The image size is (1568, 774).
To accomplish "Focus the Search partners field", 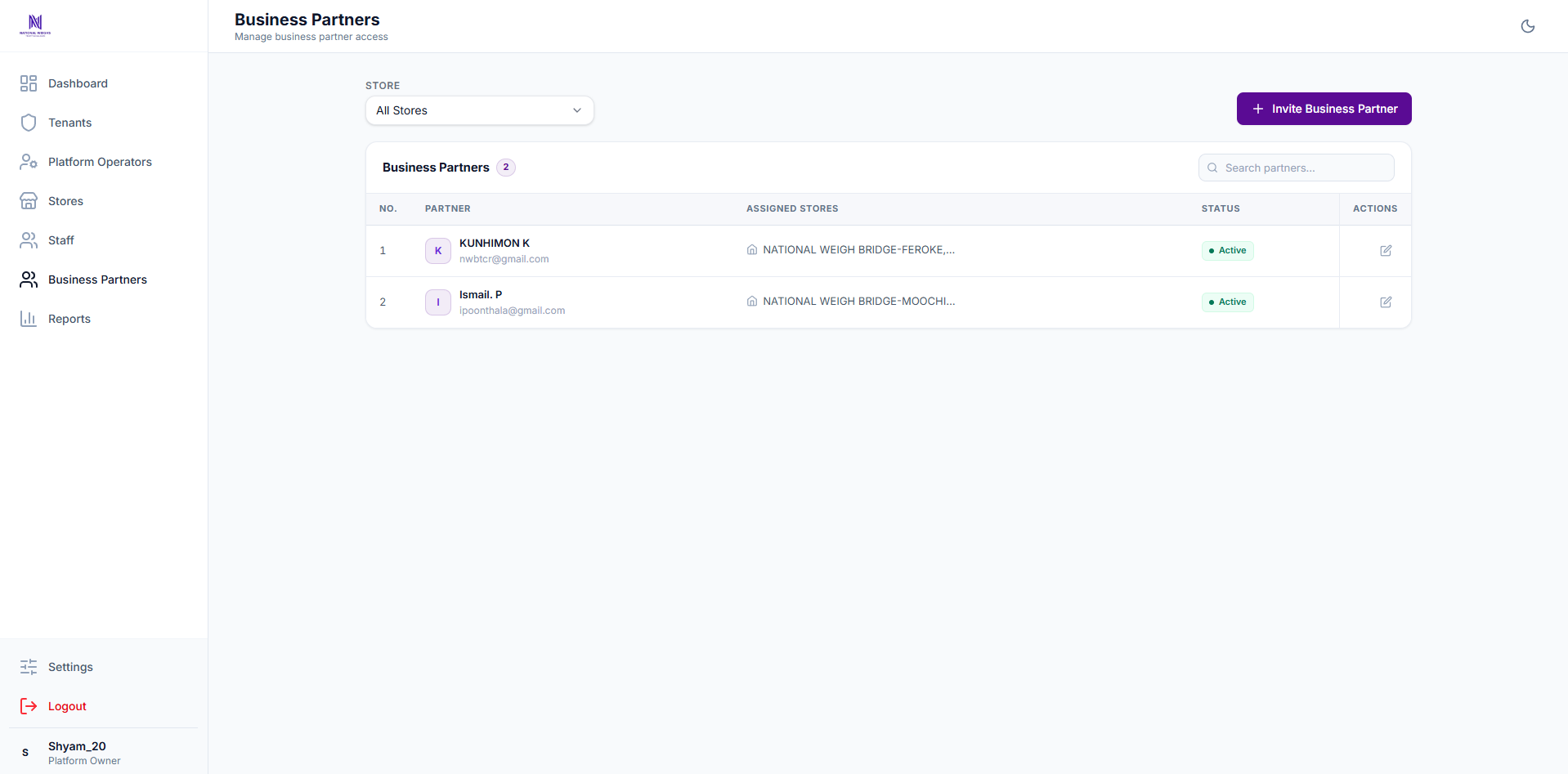I will [x=1296, y=168].
